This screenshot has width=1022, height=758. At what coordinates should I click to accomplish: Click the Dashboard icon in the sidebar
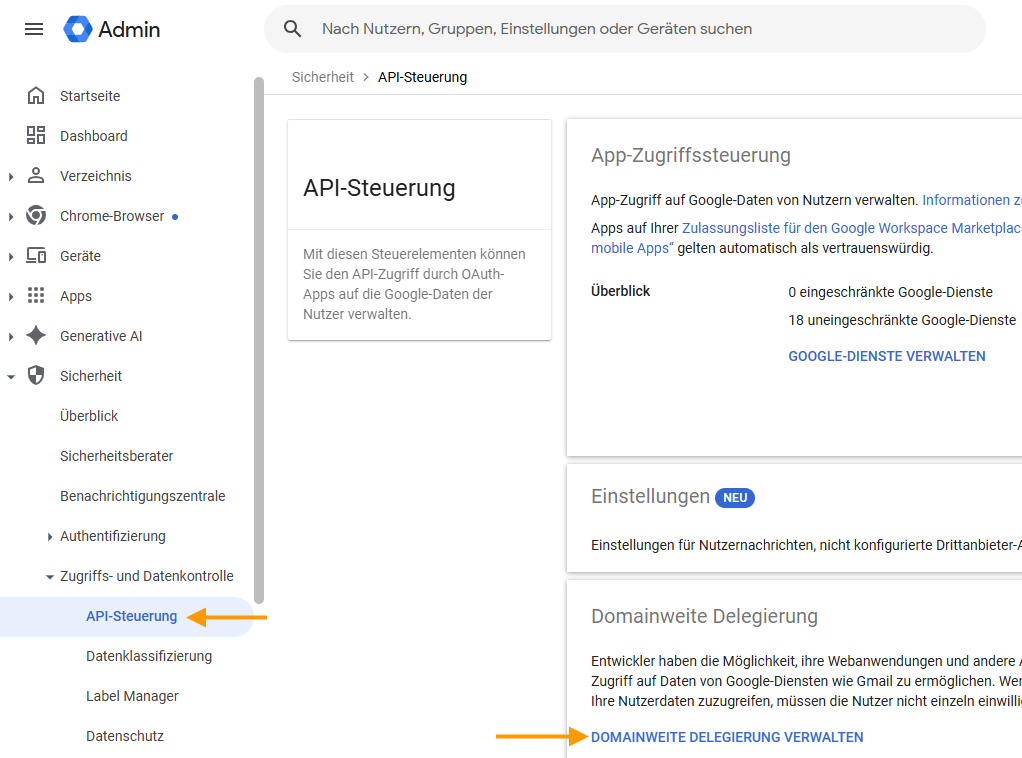(36, 136)
